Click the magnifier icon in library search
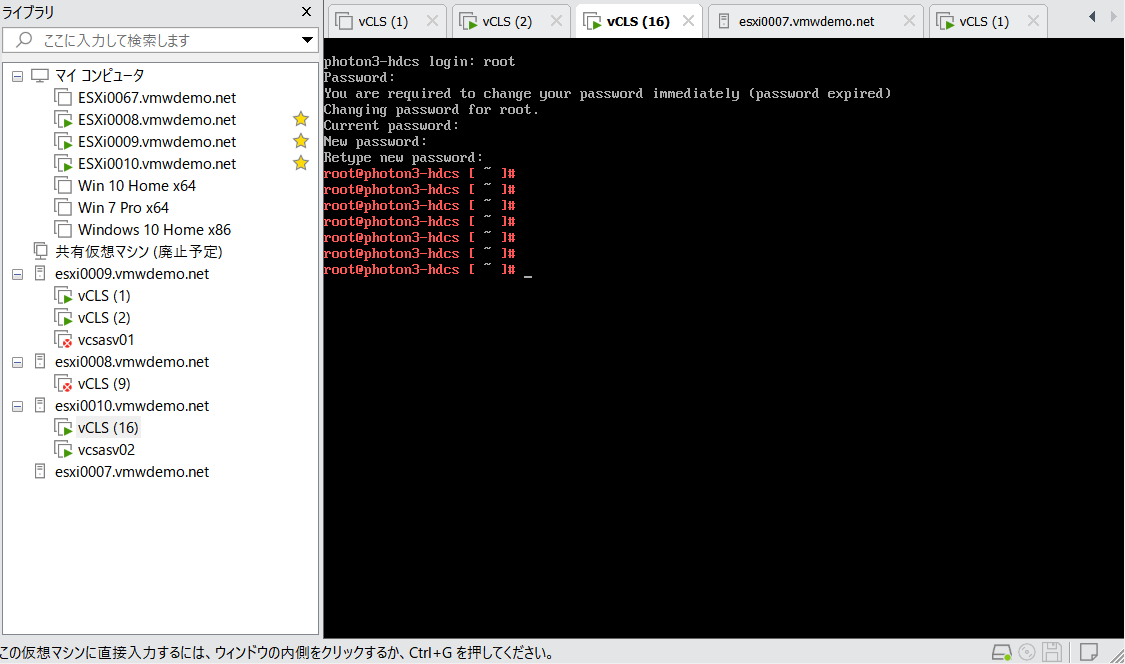This screenshot has width=1125, height=664. [24, 39]
